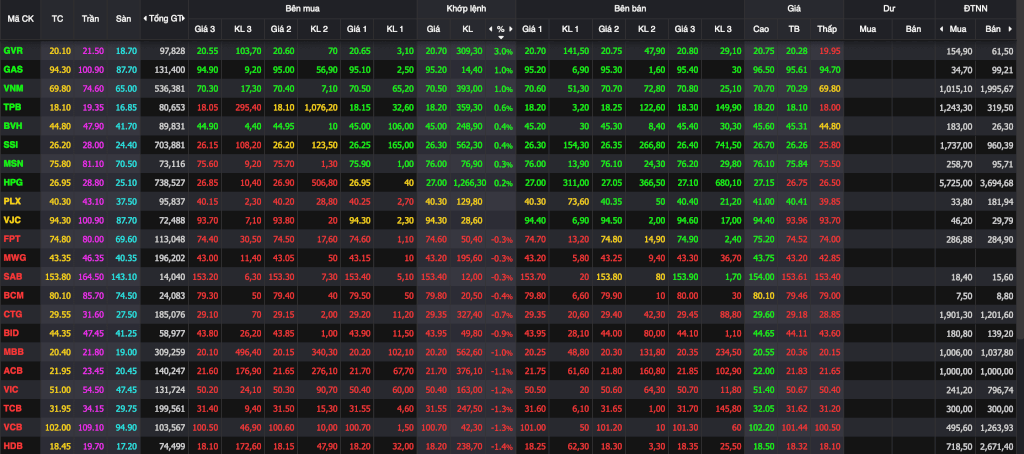Screen dimensions: 1024x454
Task: Click descending sort triangle under % header
Action: click(x=501, y=37)
